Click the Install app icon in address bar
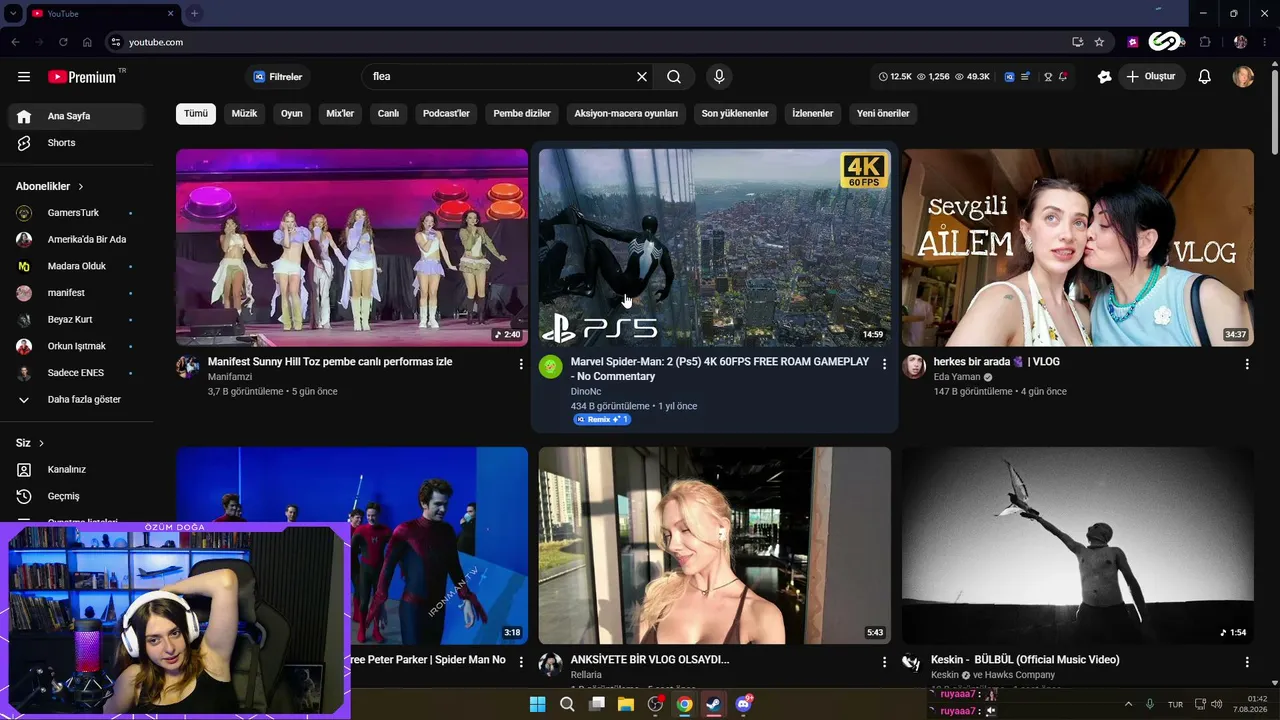Screen dimensions: 1280x720 click(x=1077, y=42)
